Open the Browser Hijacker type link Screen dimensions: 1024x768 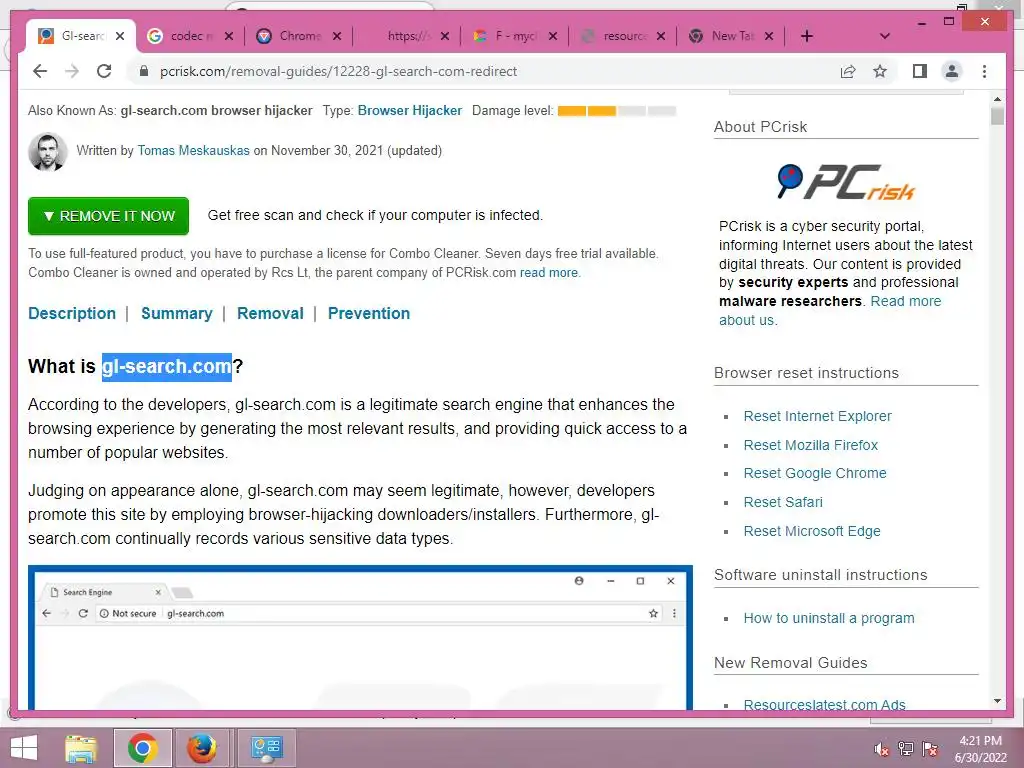pyautogui.click(x=409, y=110)
